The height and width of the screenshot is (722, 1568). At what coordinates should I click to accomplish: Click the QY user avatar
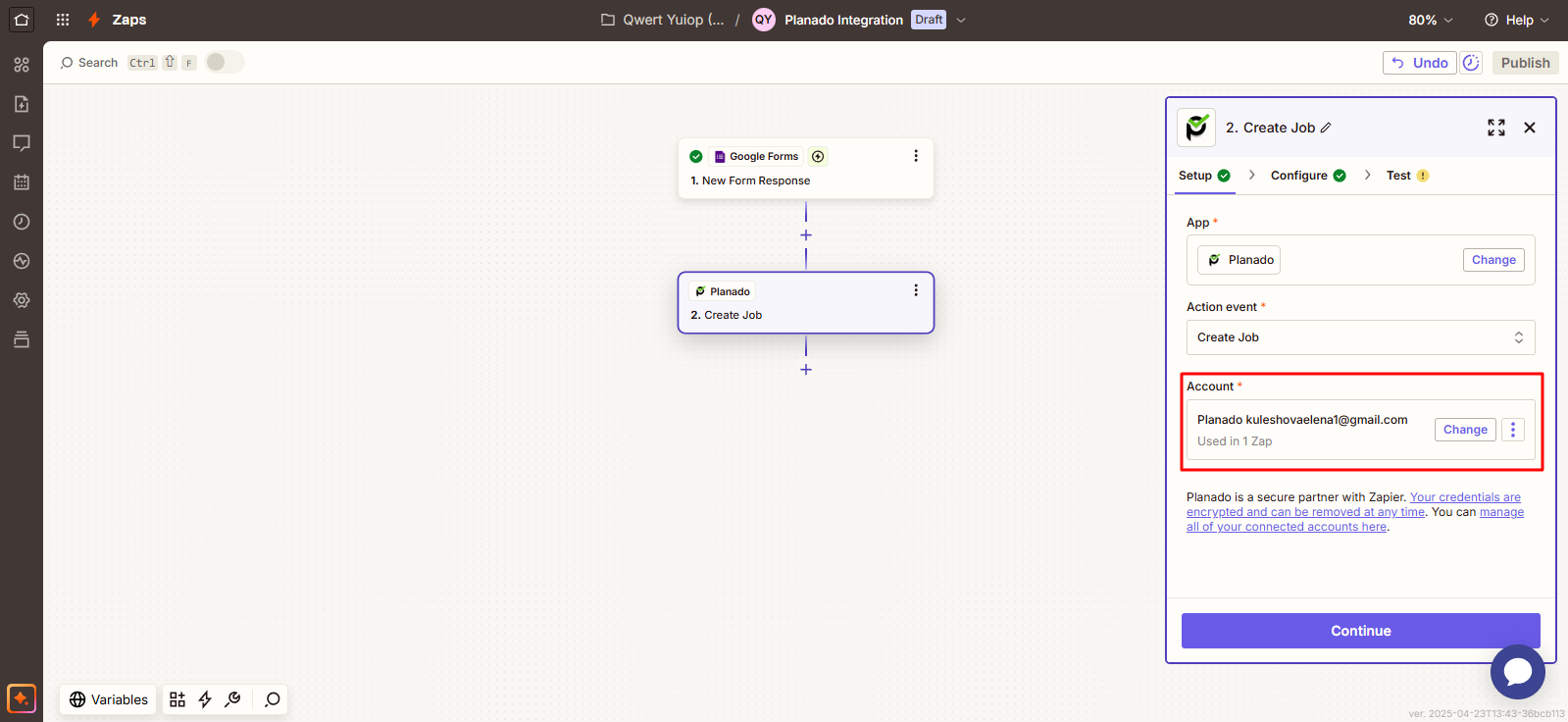coord(764,20)
